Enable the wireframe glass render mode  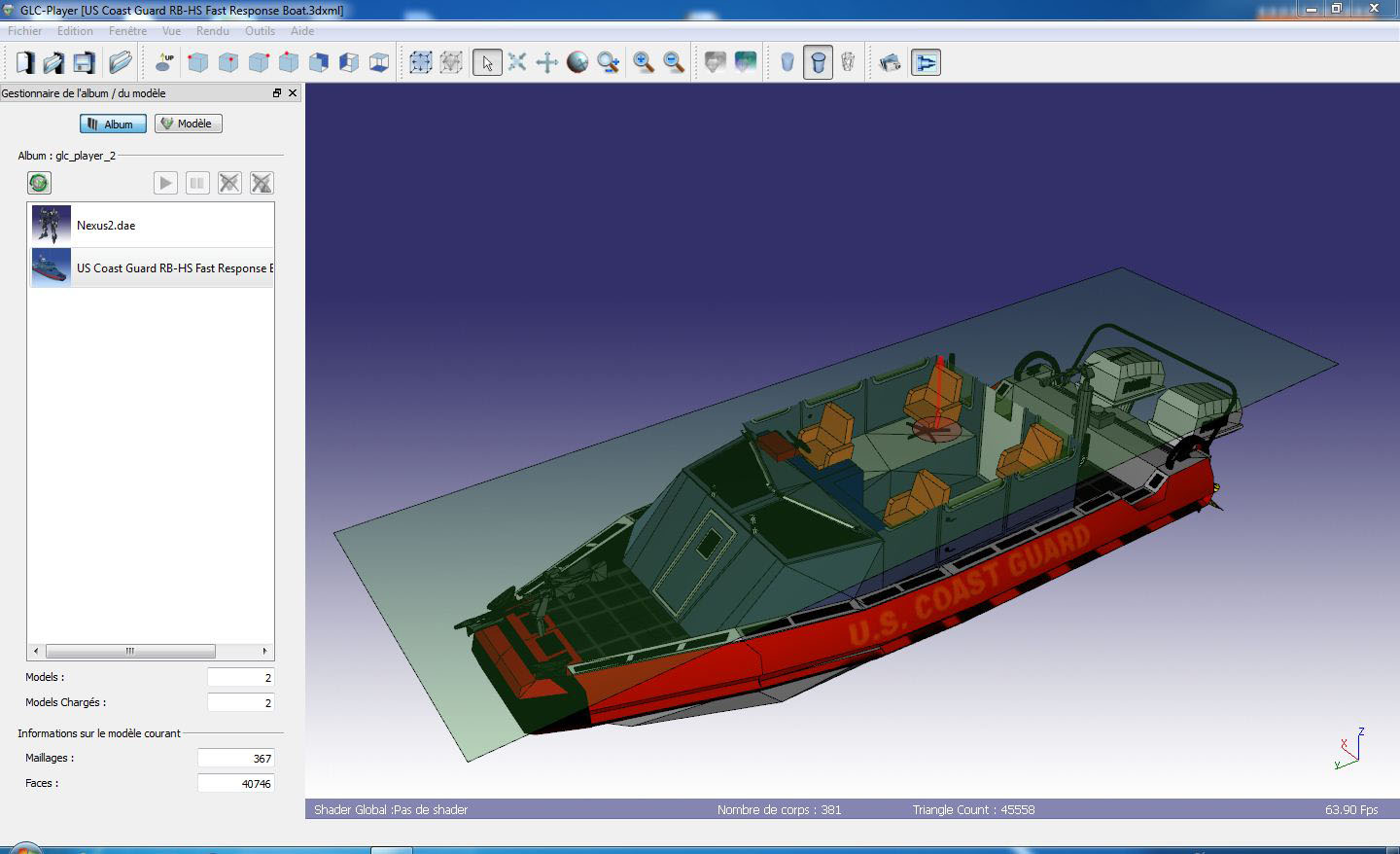[848, 63]
